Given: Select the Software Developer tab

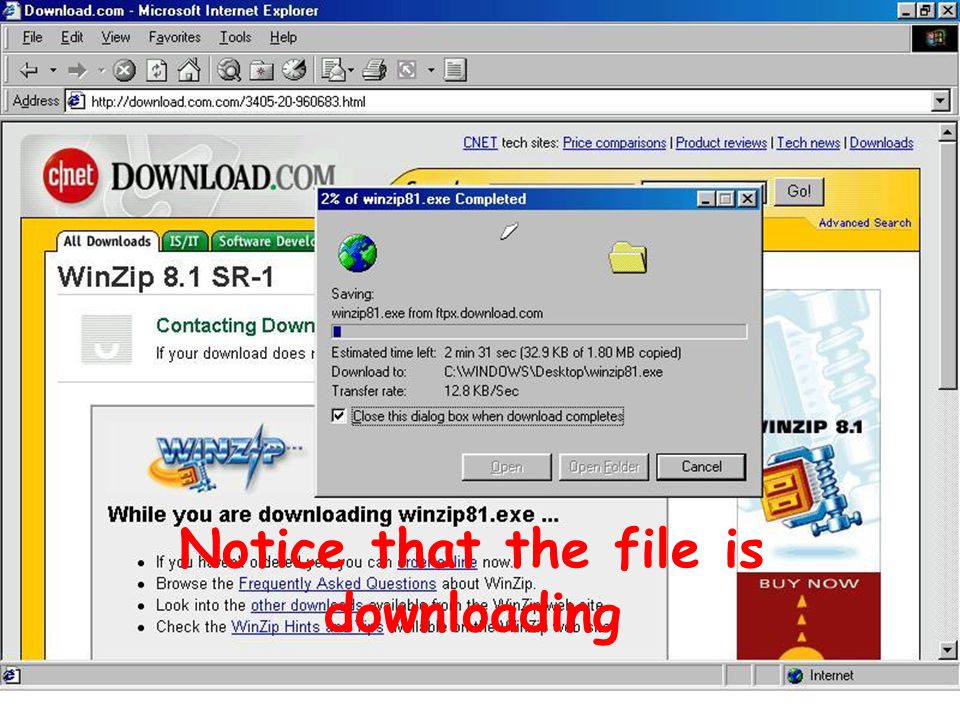Looking at the screenshot, I should 264,241.
